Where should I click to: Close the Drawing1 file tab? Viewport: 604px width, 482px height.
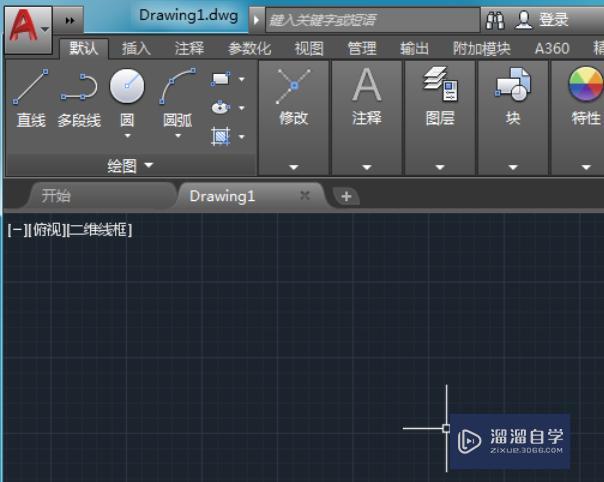(305, 196)
